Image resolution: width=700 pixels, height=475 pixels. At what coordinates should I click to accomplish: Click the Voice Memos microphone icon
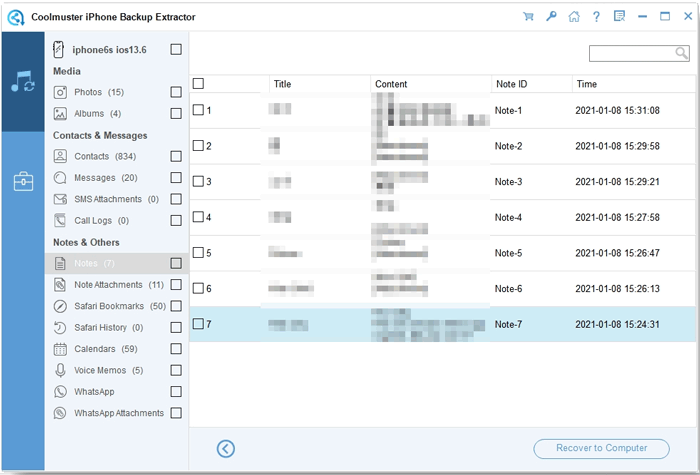[x=60, y=371]
